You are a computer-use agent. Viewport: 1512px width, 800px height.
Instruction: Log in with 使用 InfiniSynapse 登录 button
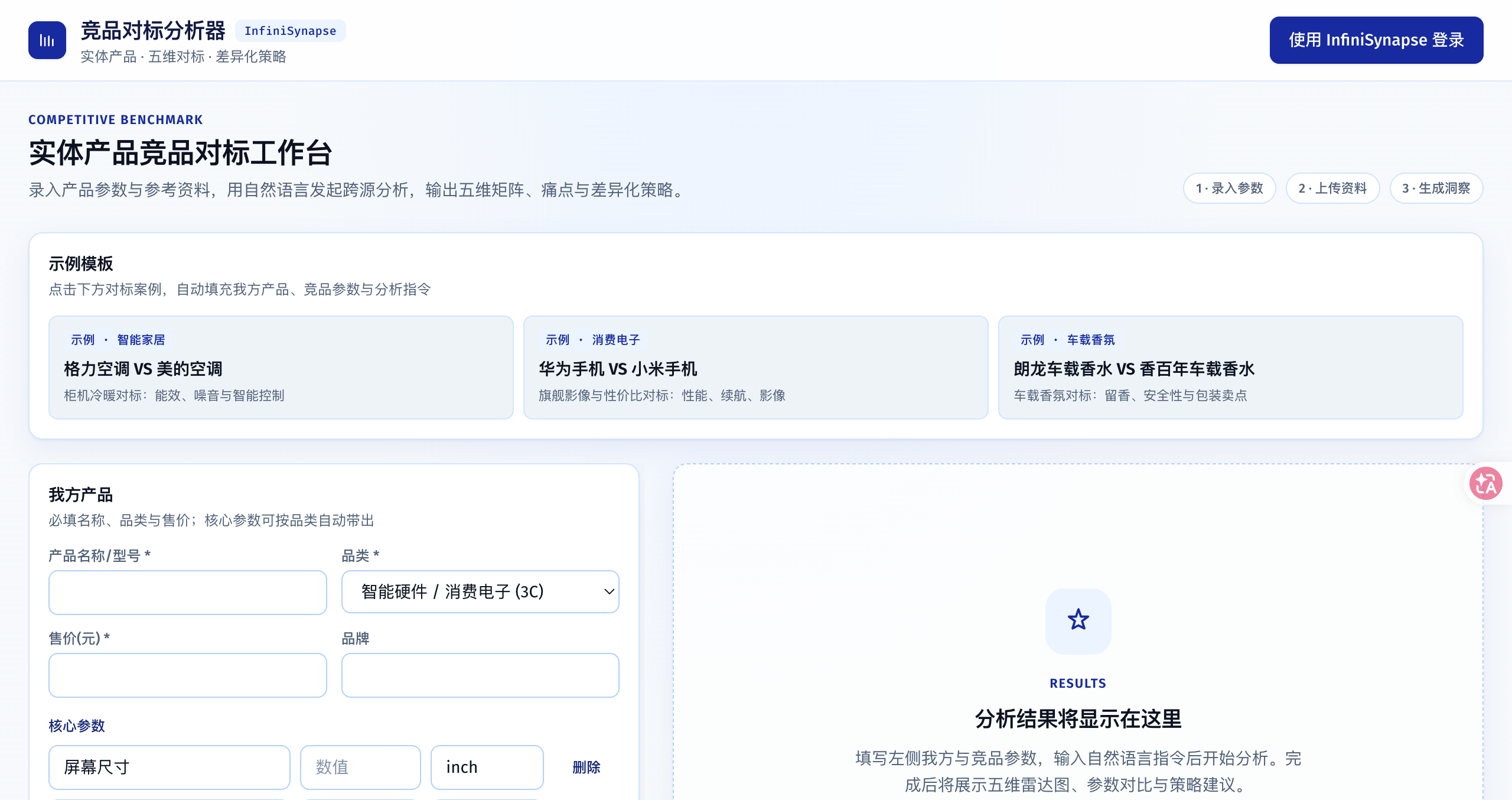[x=1376, y=40]
